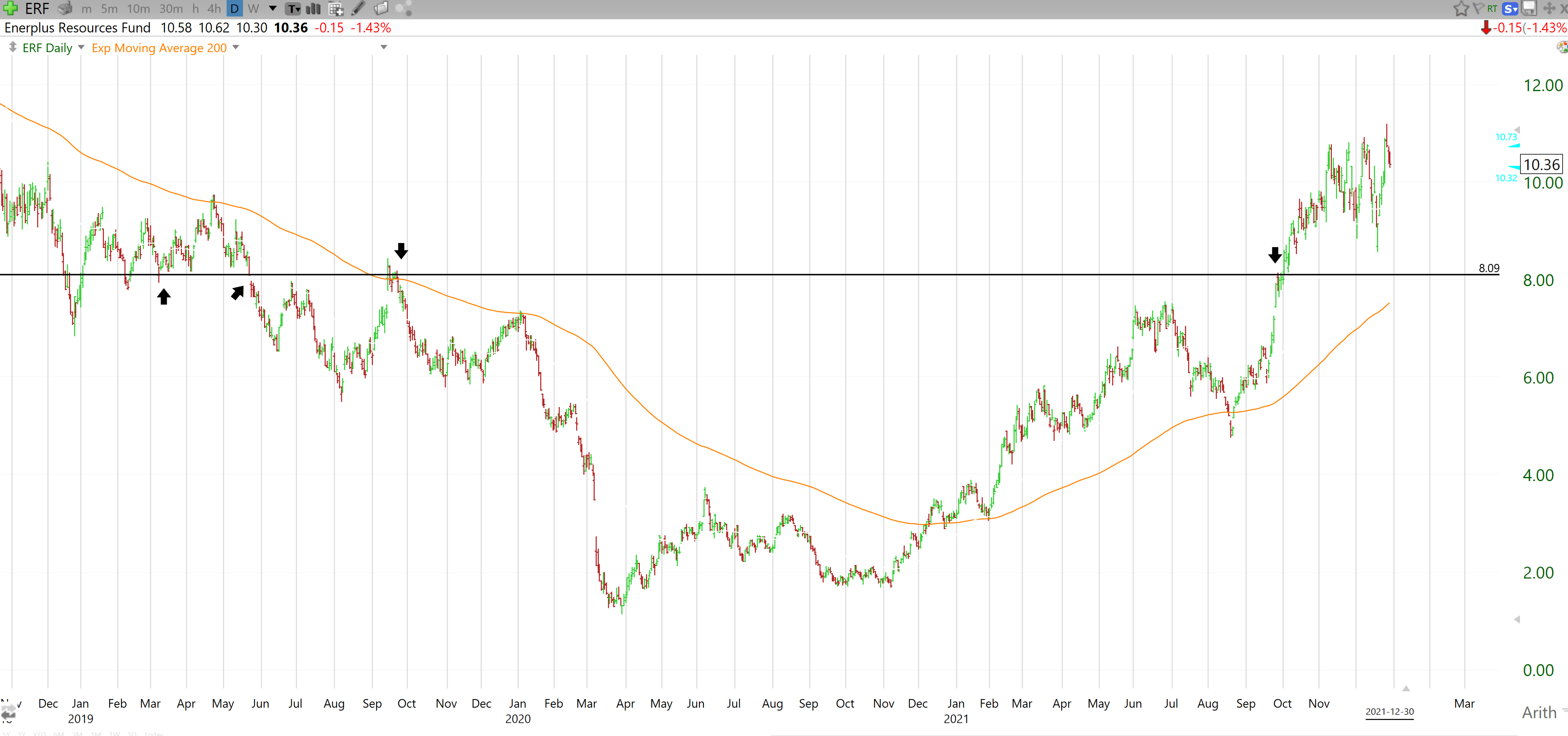Click the share icon in toolbar

404,9
